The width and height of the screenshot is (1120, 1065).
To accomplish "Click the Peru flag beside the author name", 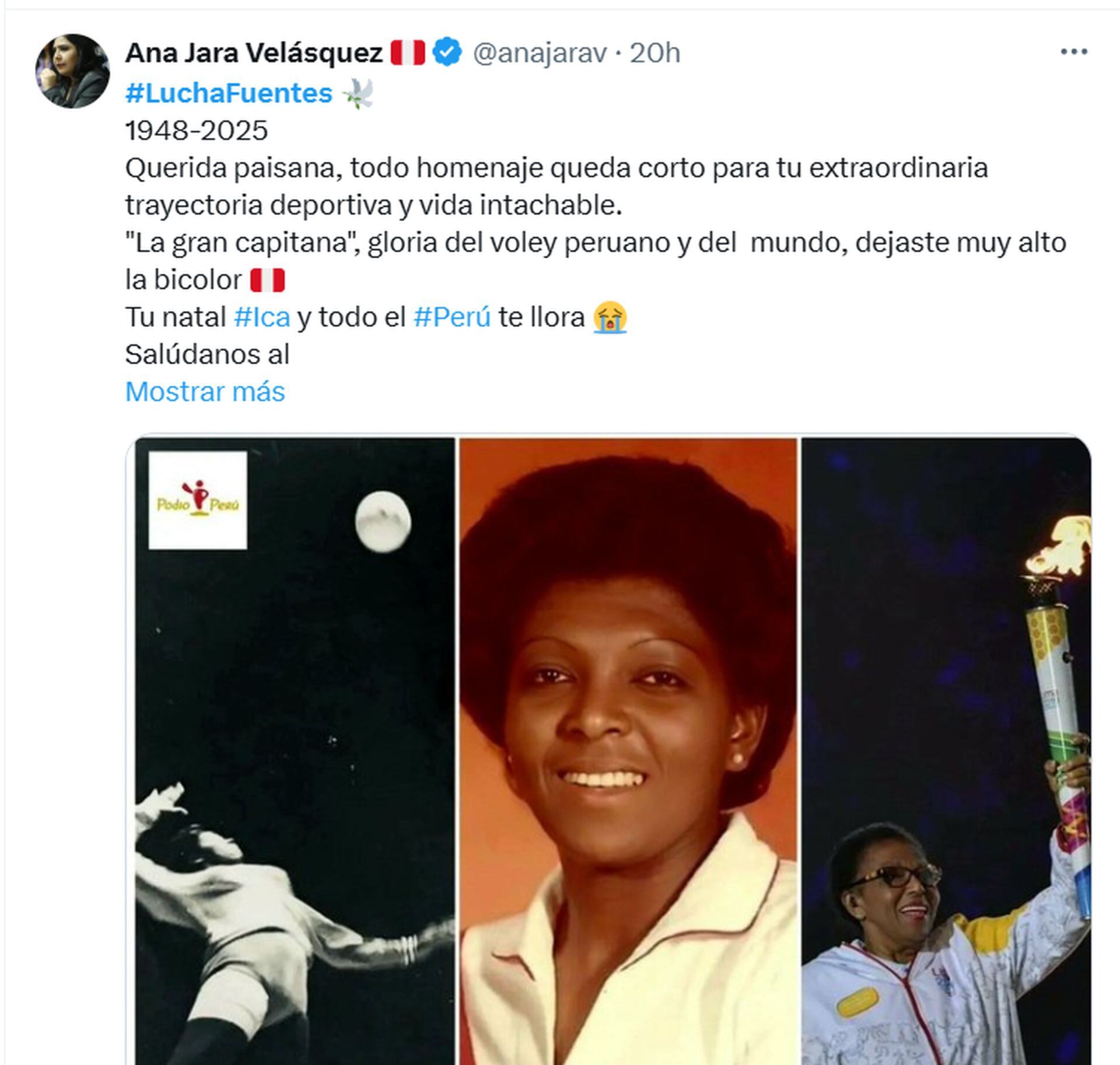I will click(408, 53).
